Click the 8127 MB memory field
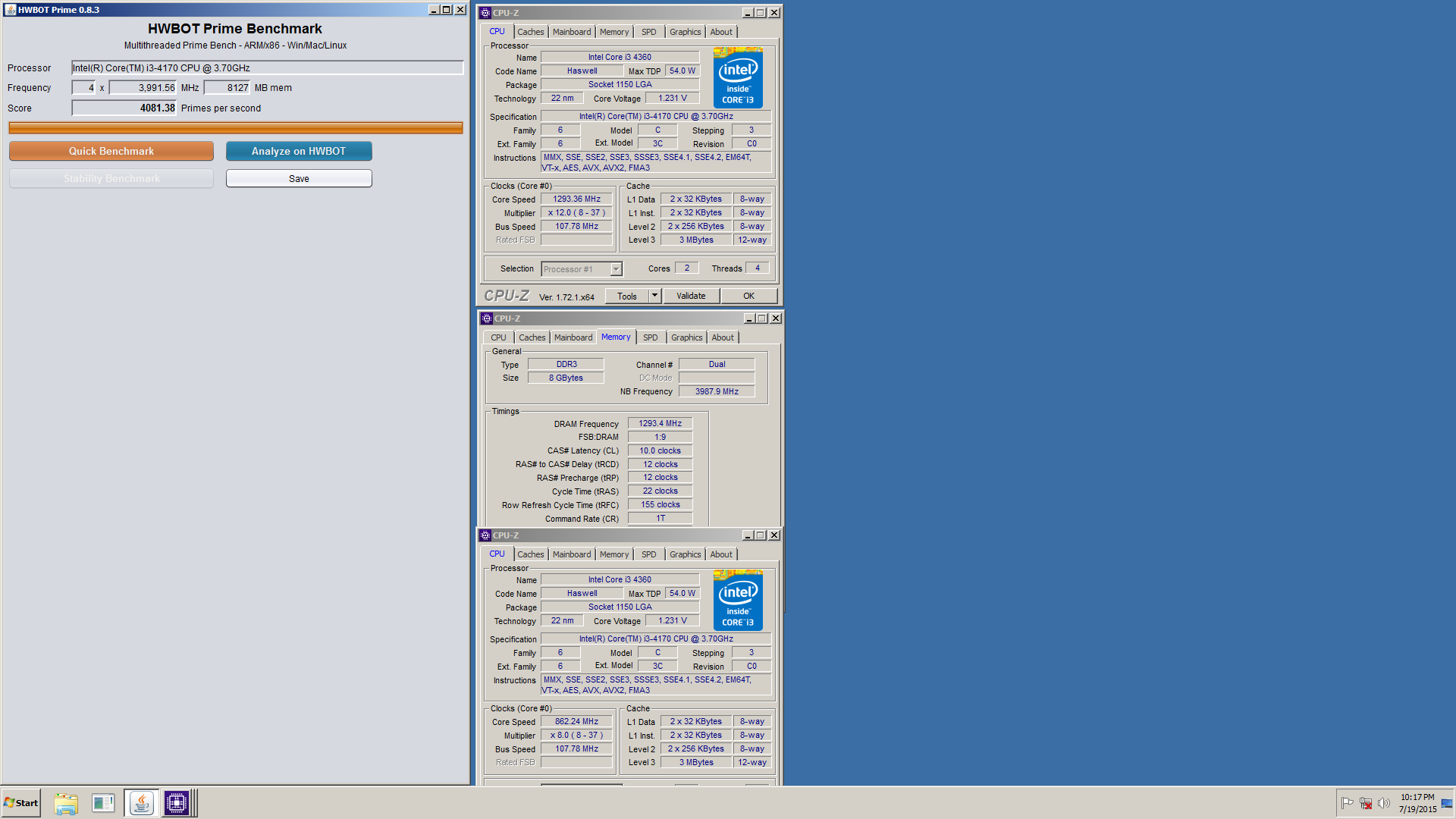 tap(227, 88)
